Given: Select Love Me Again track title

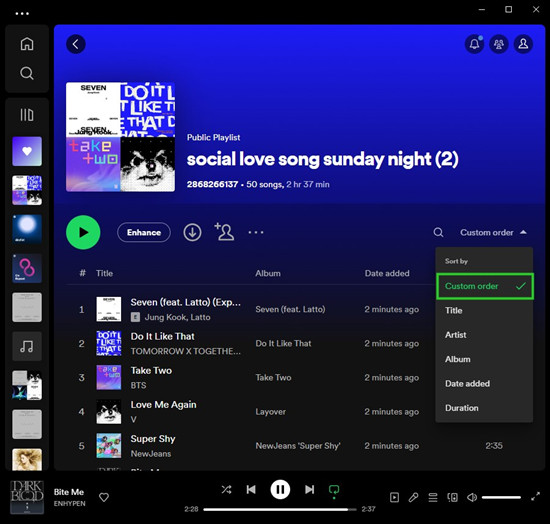Looking at the screenshot, I should click(x=163, y=405).
